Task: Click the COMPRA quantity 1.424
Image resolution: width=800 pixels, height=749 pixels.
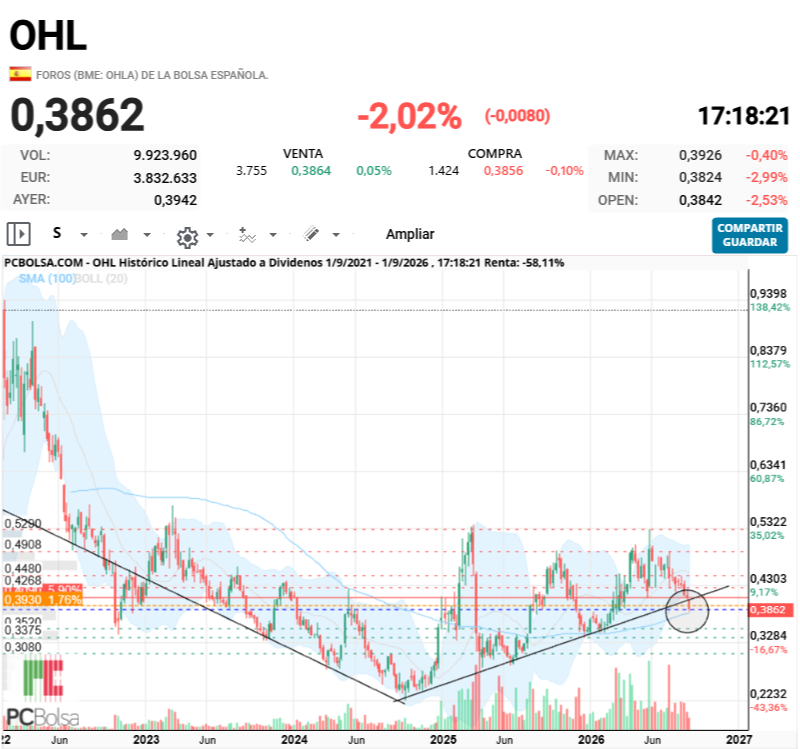Action: pyautogui.click(x=443, y=170)
